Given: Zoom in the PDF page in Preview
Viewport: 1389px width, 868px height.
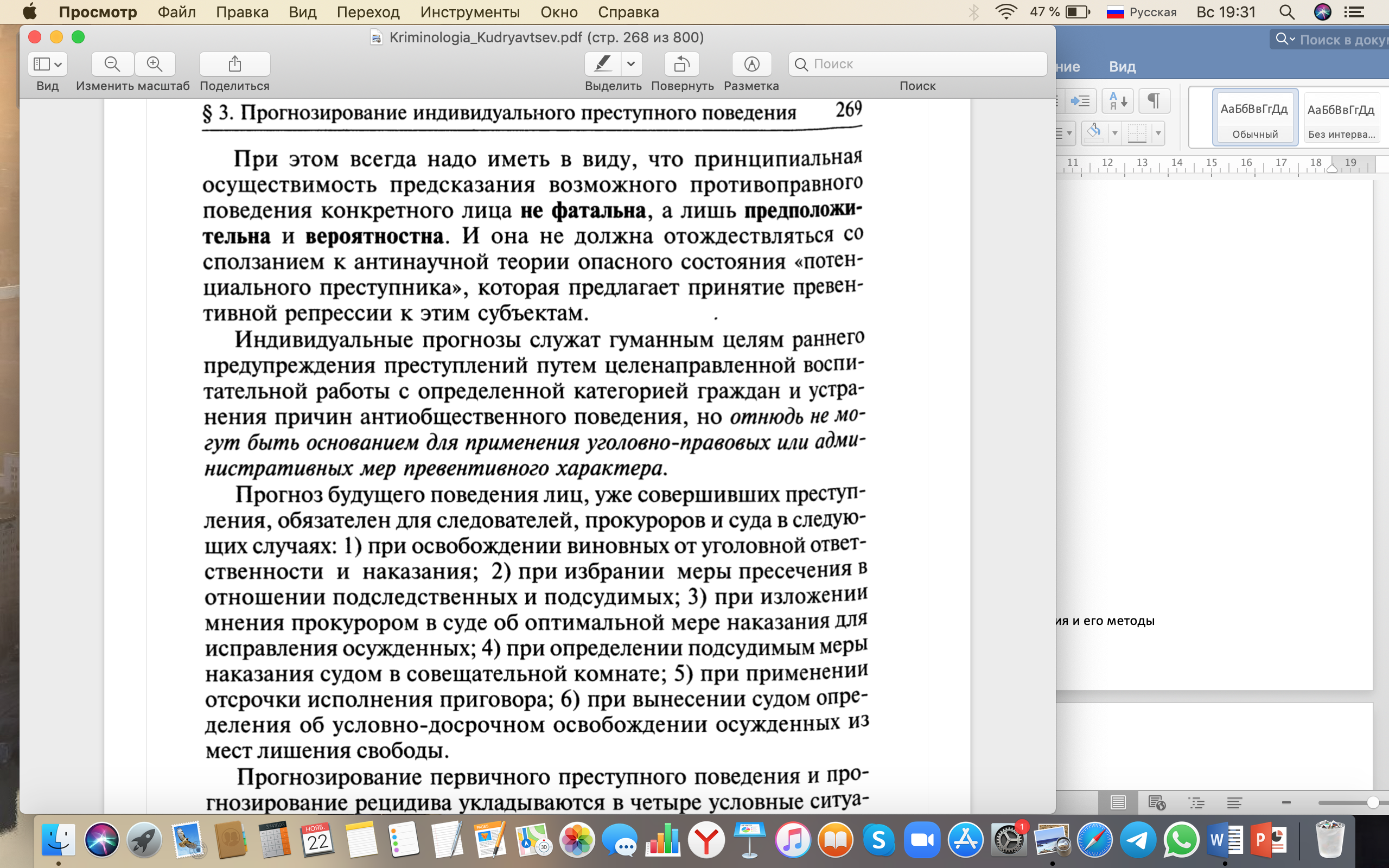Looking at the screenshot, I should click(155, 63).
